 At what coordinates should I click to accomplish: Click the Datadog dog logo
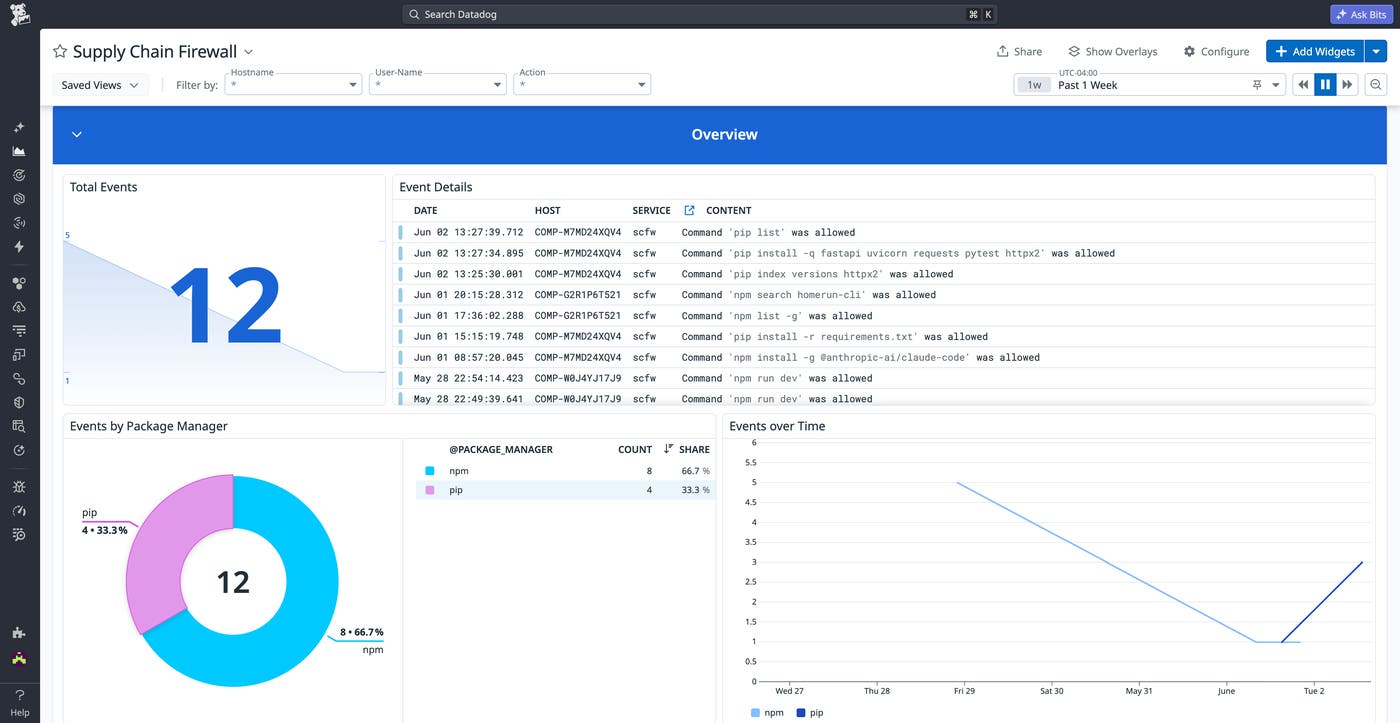point(19,14)
